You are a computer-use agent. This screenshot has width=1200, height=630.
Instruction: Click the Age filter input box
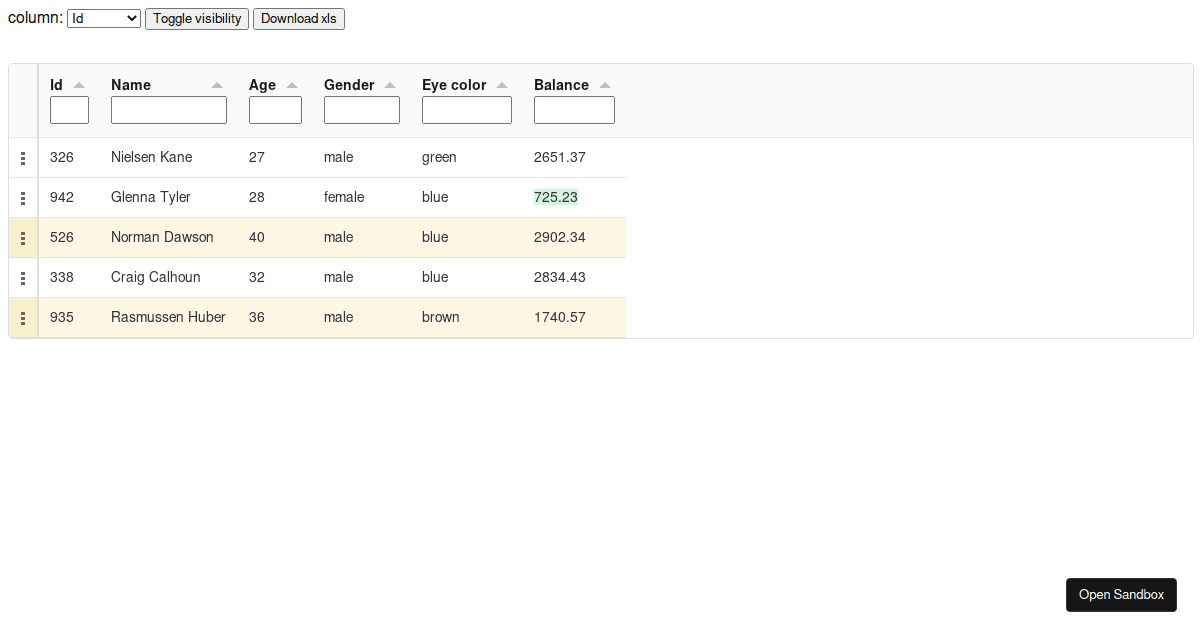275,109
